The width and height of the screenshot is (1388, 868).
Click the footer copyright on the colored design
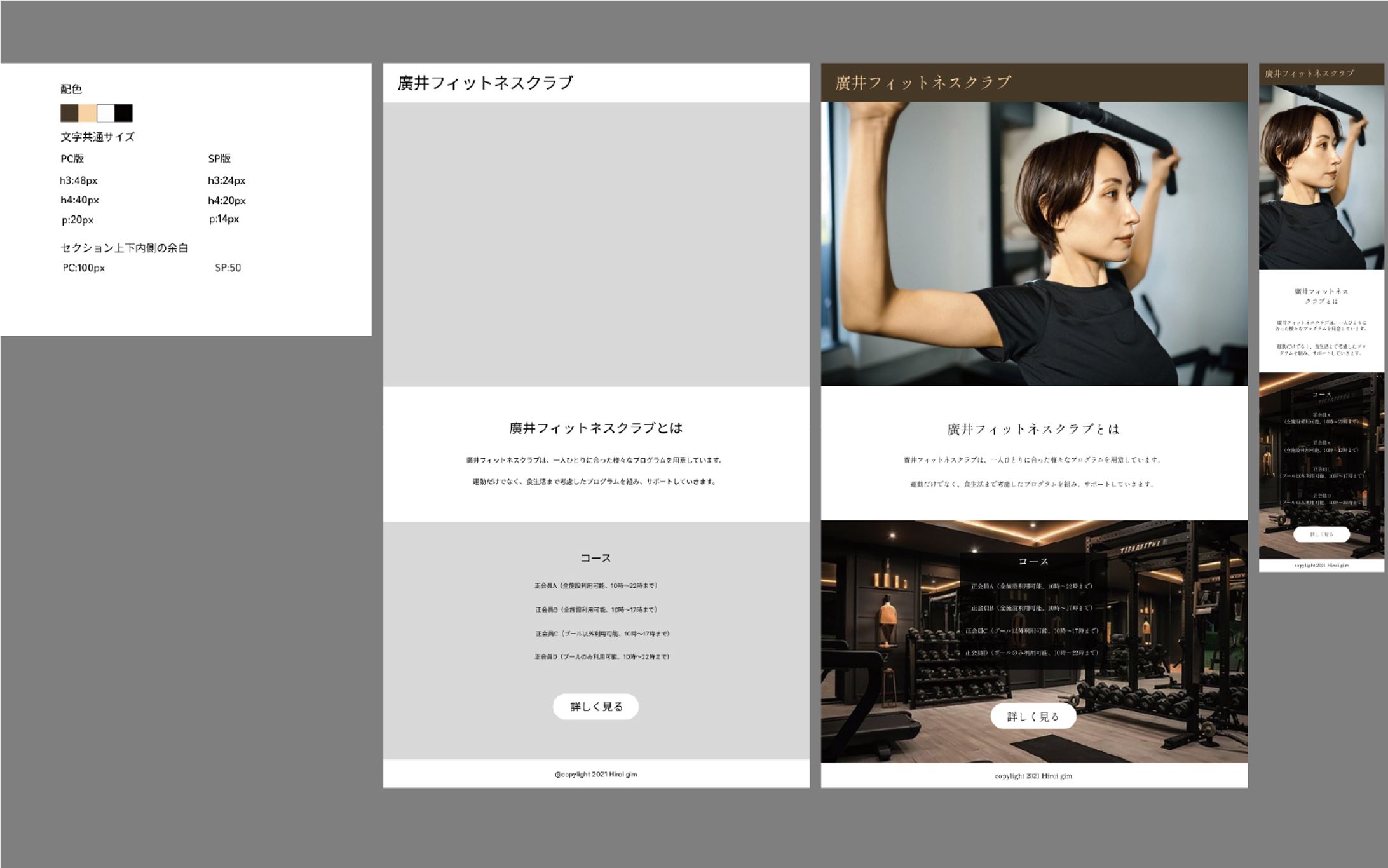pos(1034,776)
